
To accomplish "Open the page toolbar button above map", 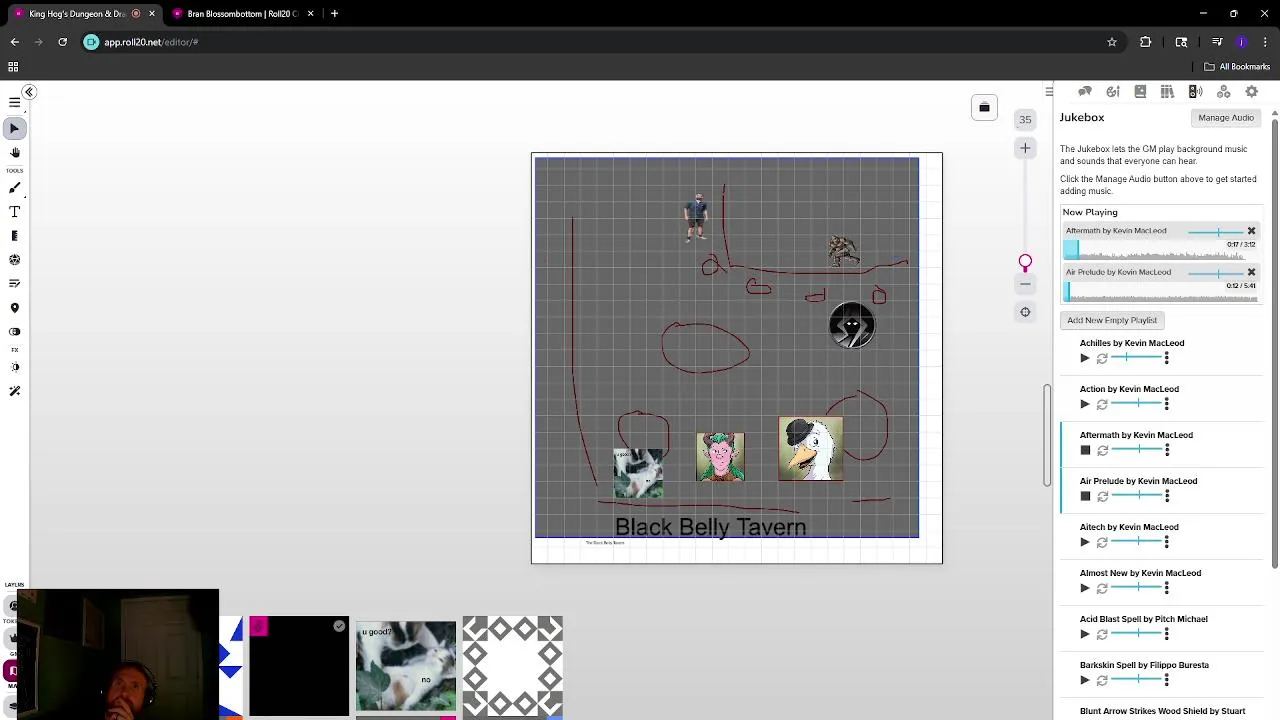I will 984,108.
